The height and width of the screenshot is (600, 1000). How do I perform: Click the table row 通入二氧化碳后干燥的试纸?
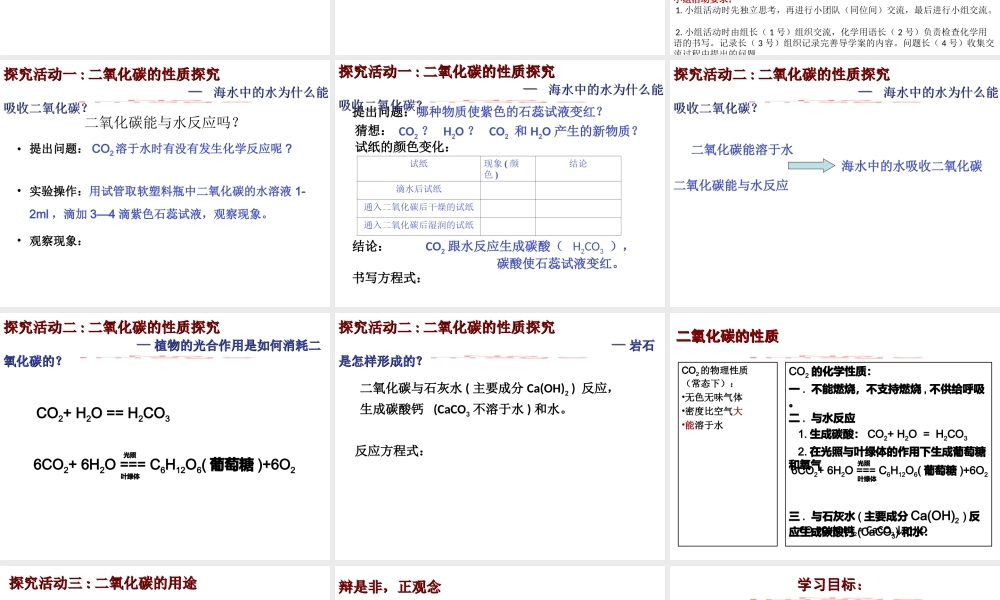[489, 207]
